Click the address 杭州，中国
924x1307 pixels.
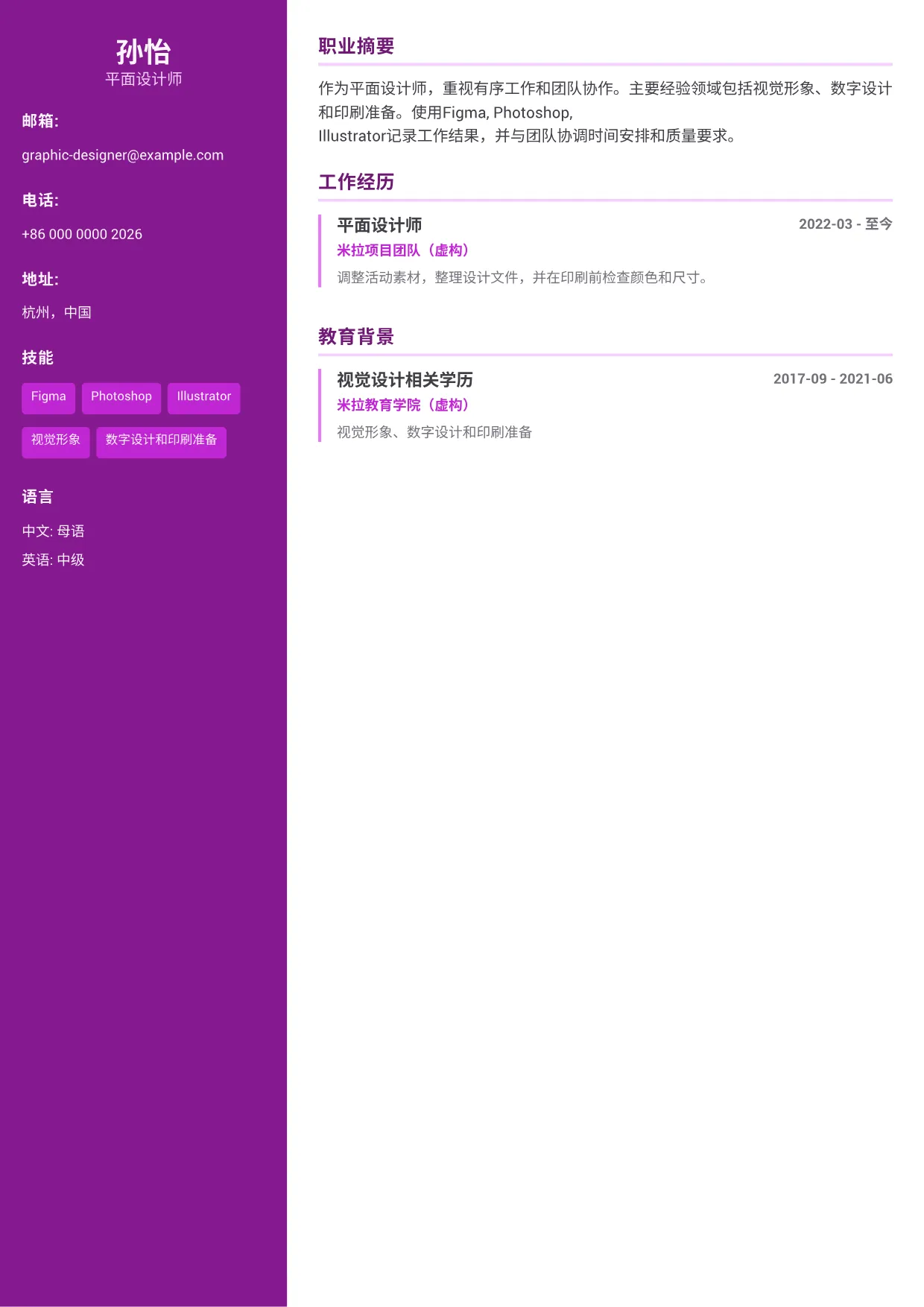pos(57,312)
